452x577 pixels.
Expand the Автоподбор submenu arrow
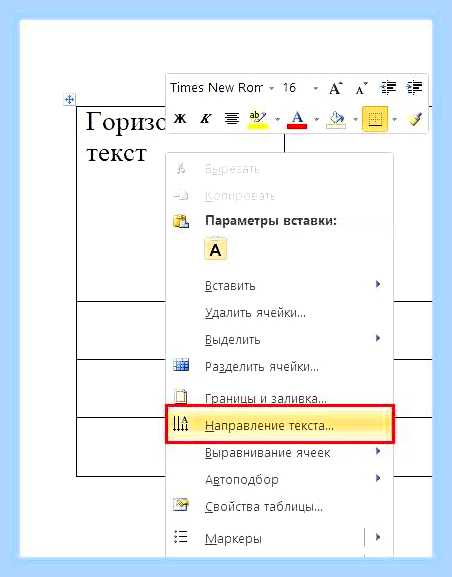coord(378,478)
